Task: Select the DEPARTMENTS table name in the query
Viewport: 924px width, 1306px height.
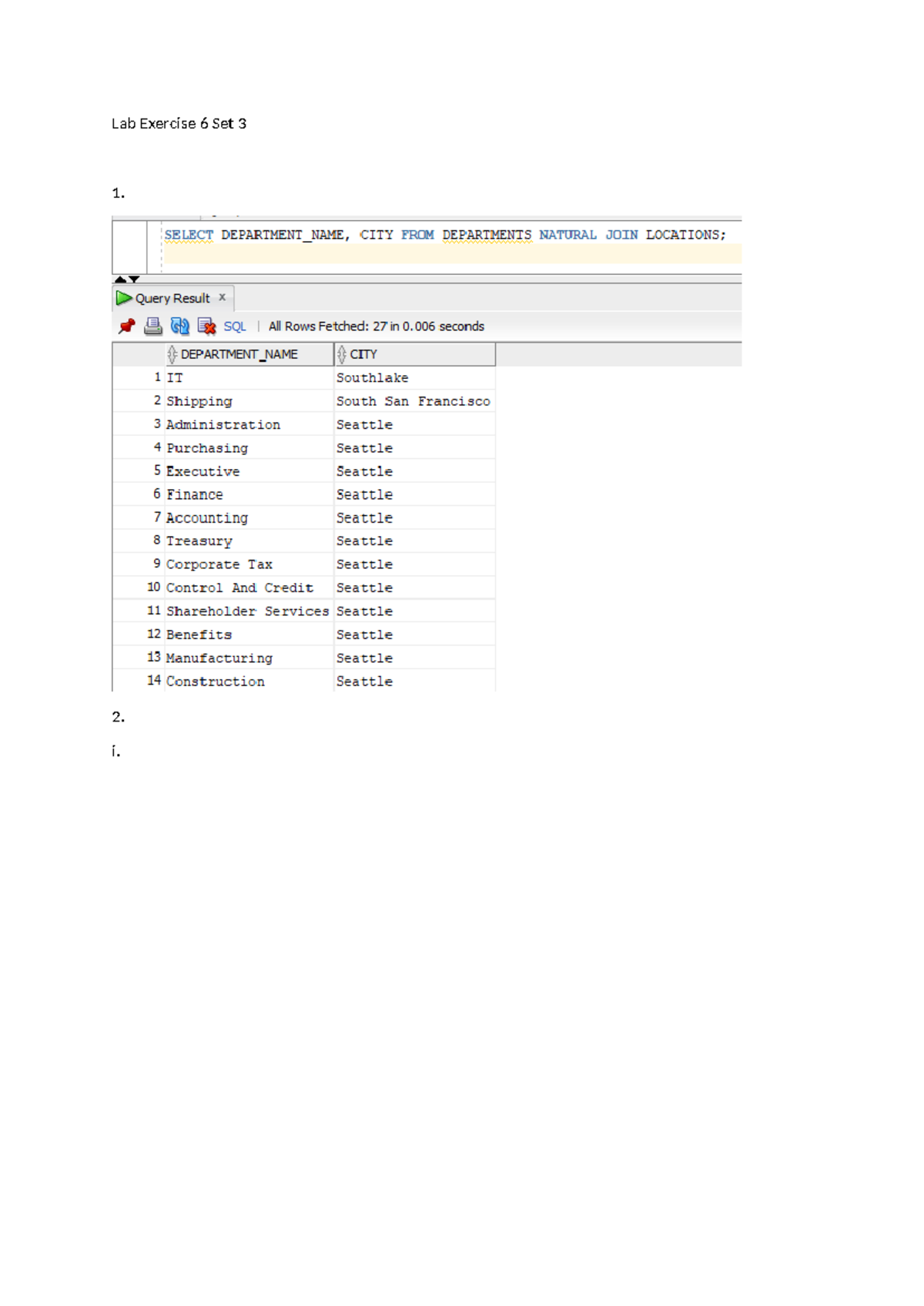Action: [487, 234]
